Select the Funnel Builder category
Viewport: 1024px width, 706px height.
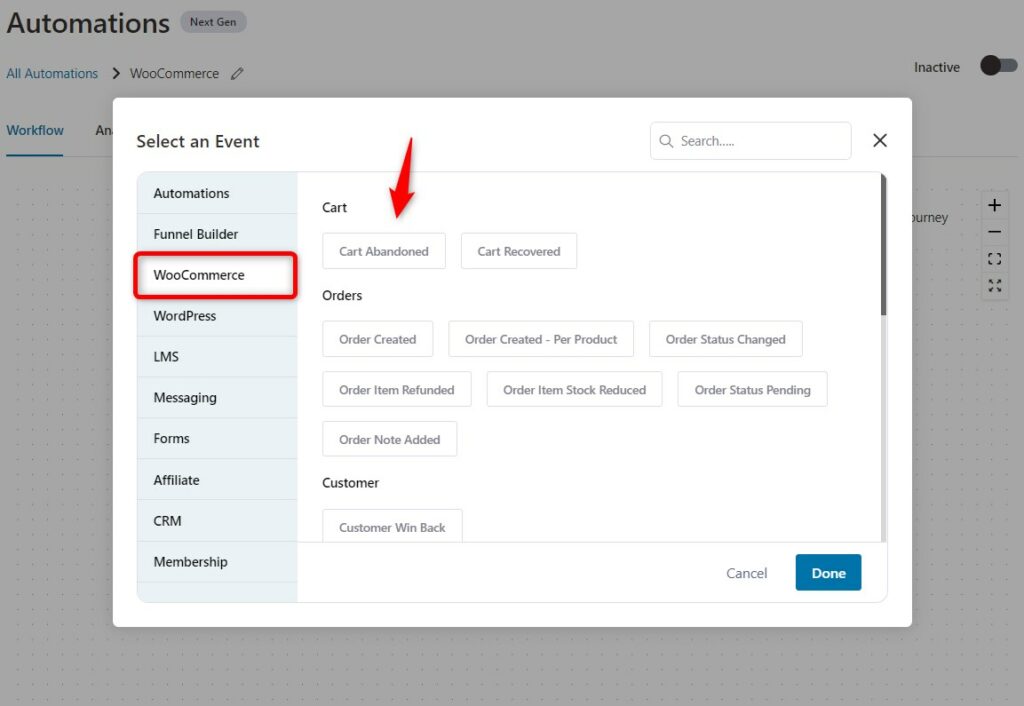click(217, 234)
